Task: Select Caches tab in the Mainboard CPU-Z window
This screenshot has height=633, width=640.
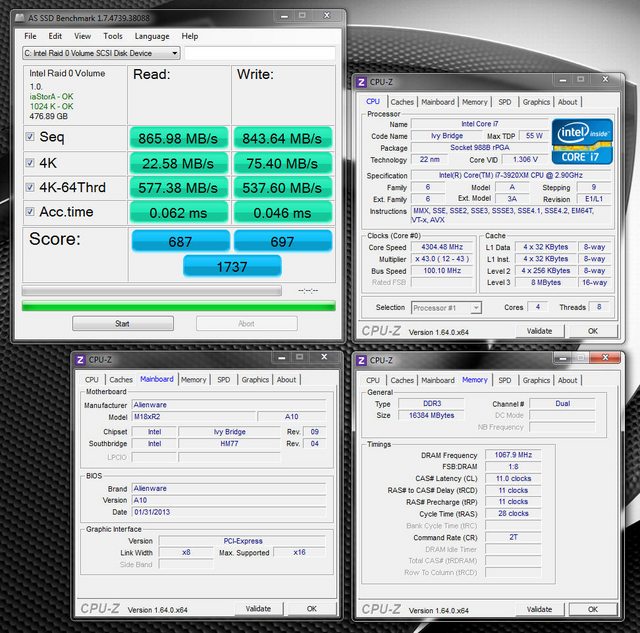Action: pos(121,380)
